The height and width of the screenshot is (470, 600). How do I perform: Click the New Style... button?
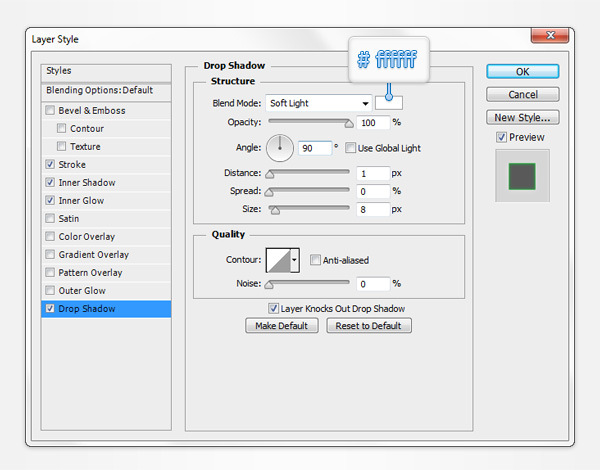tap(523, 117)
